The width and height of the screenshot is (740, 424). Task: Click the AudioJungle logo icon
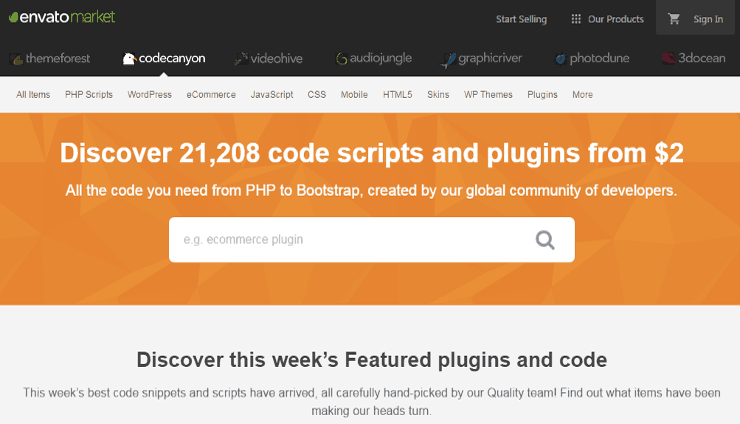pos(341,59)
